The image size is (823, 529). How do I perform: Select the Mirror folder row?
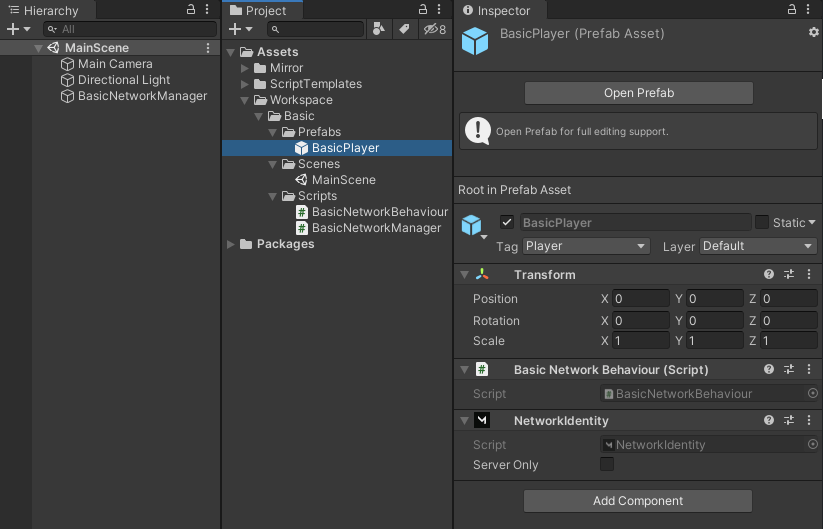(337, 68)
